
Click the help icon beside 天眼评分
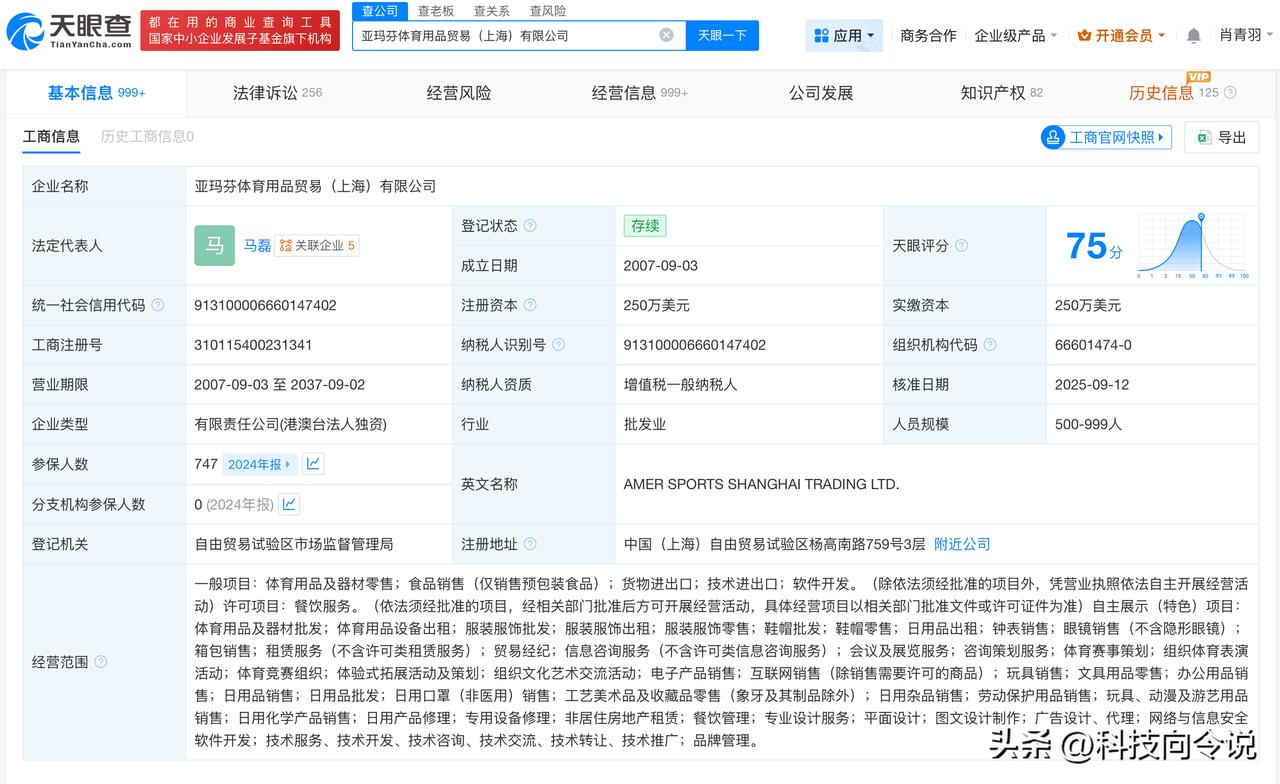pos(961,246)
